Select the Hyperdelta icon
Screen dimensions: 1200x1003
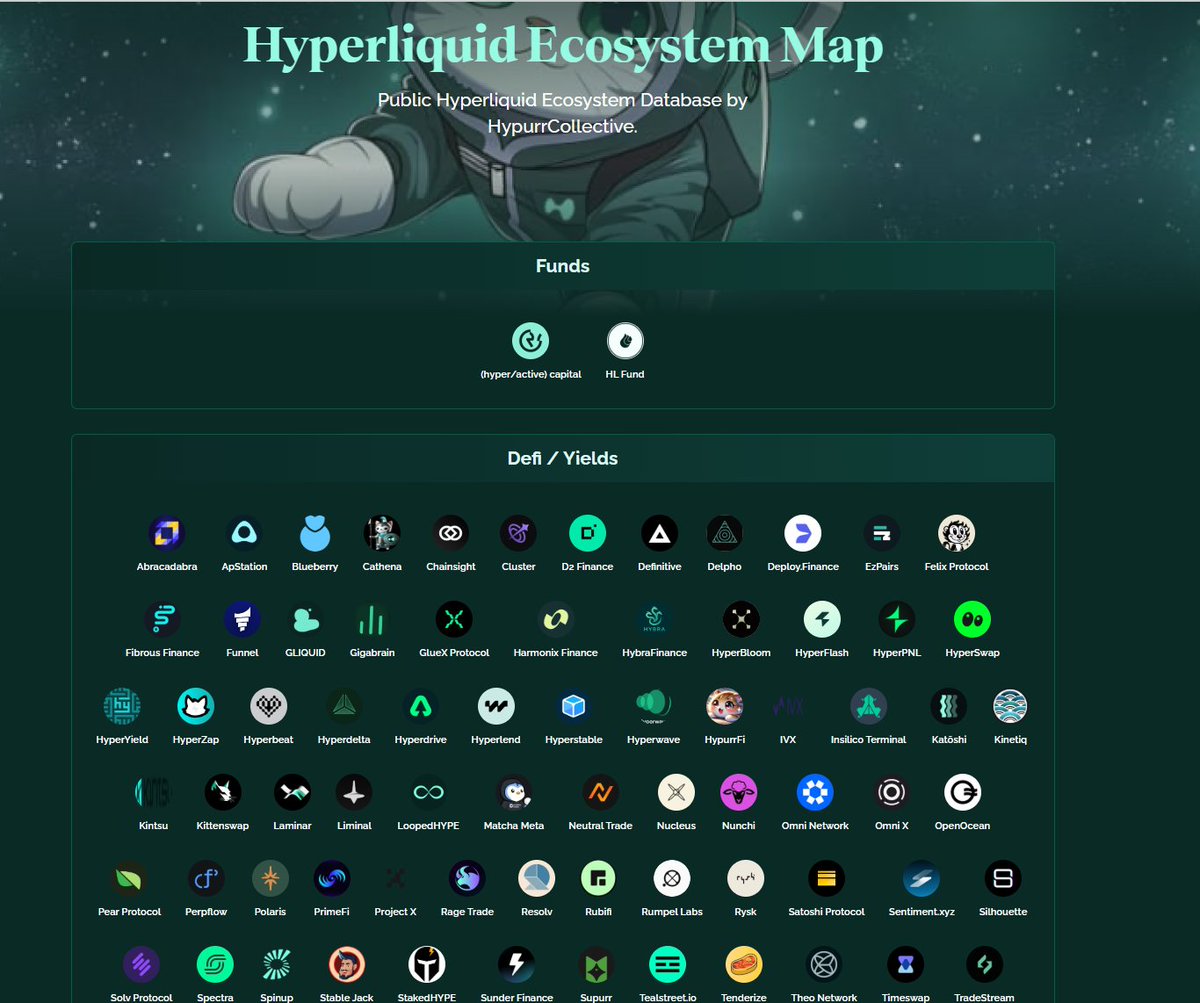click(344, 707)
